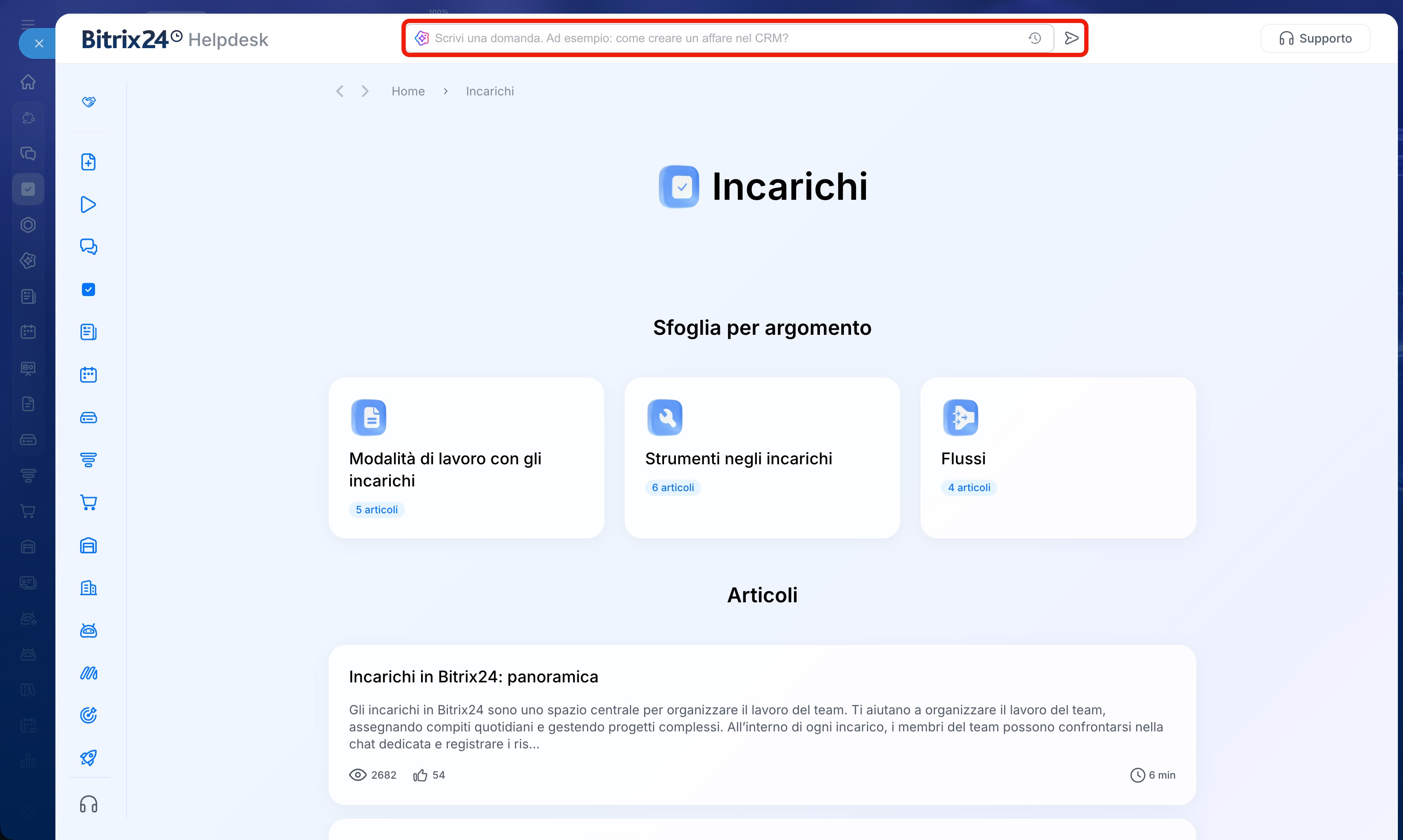
Task: Open search history clock icon
Action: tap(1035, 38)
